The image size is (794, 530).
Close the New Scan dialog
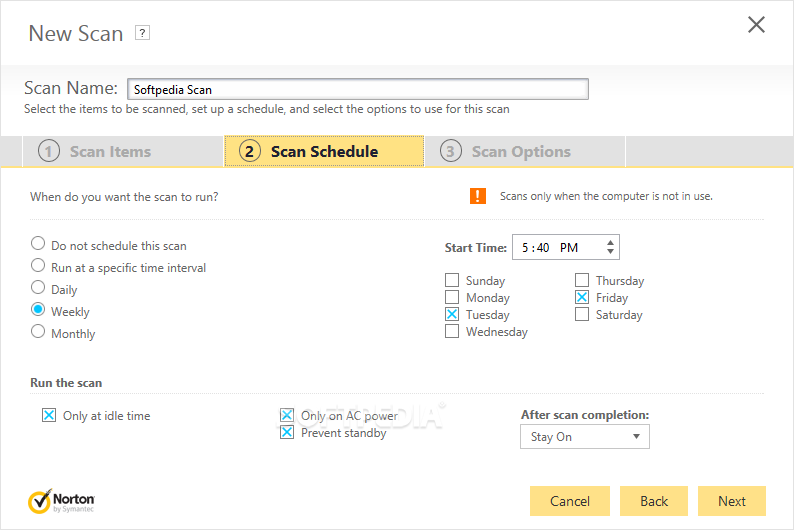756,24
